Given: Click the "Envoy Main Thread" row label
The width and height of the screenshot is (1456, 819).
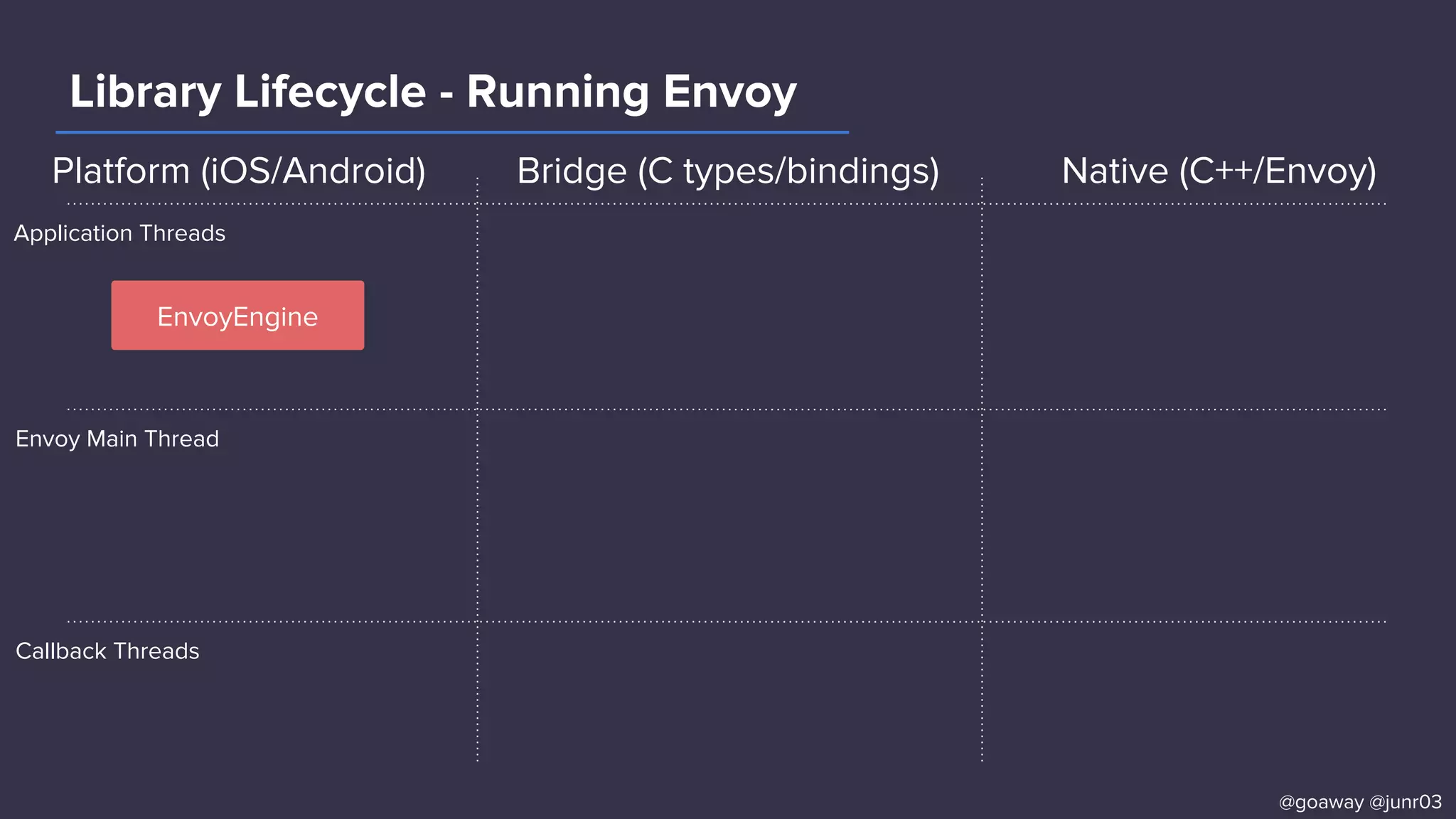Looking at the screenshot, I should (117, 439).
